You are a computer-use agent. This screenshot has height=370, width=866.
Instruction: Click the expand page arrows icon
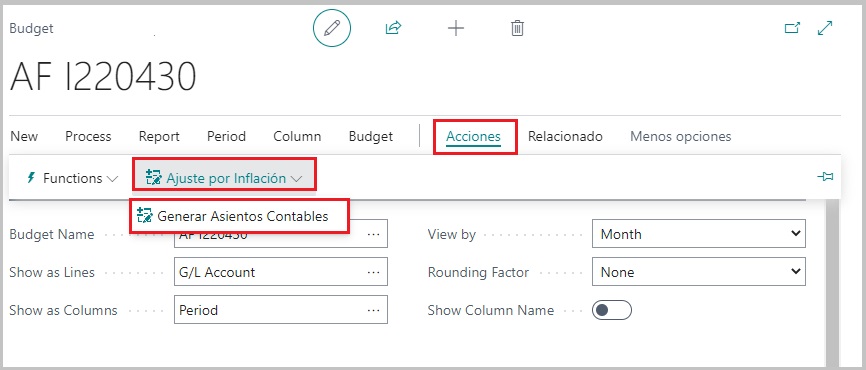pyautogui.click(x=825, y=28)
